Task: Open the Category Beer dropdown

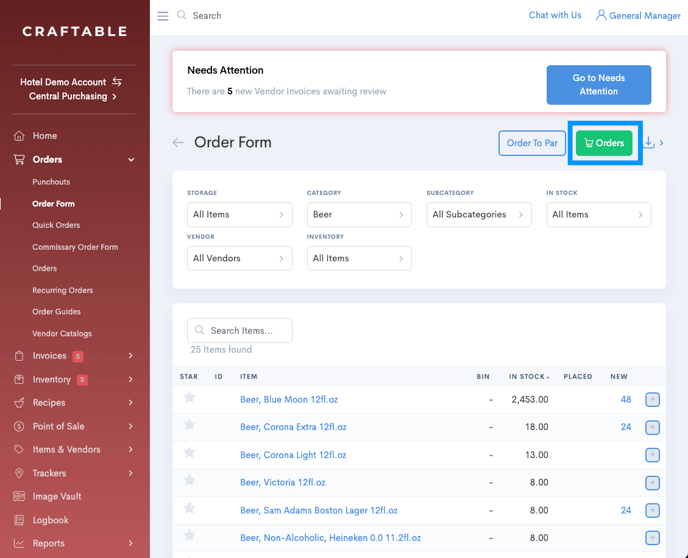Action: tap(359, 215)
